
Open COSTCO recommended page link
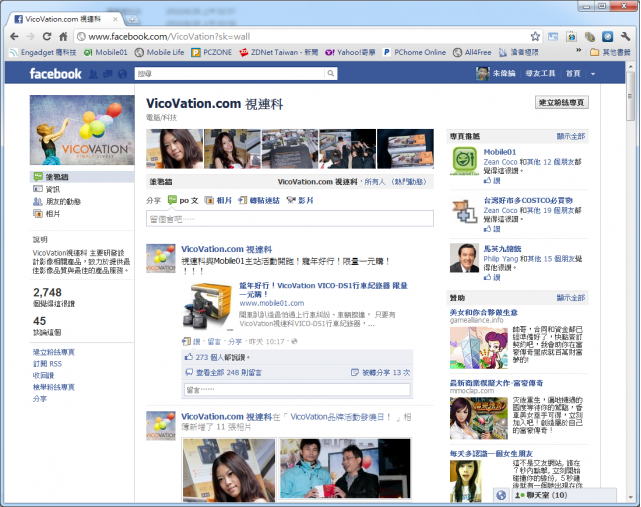(528, 200)
